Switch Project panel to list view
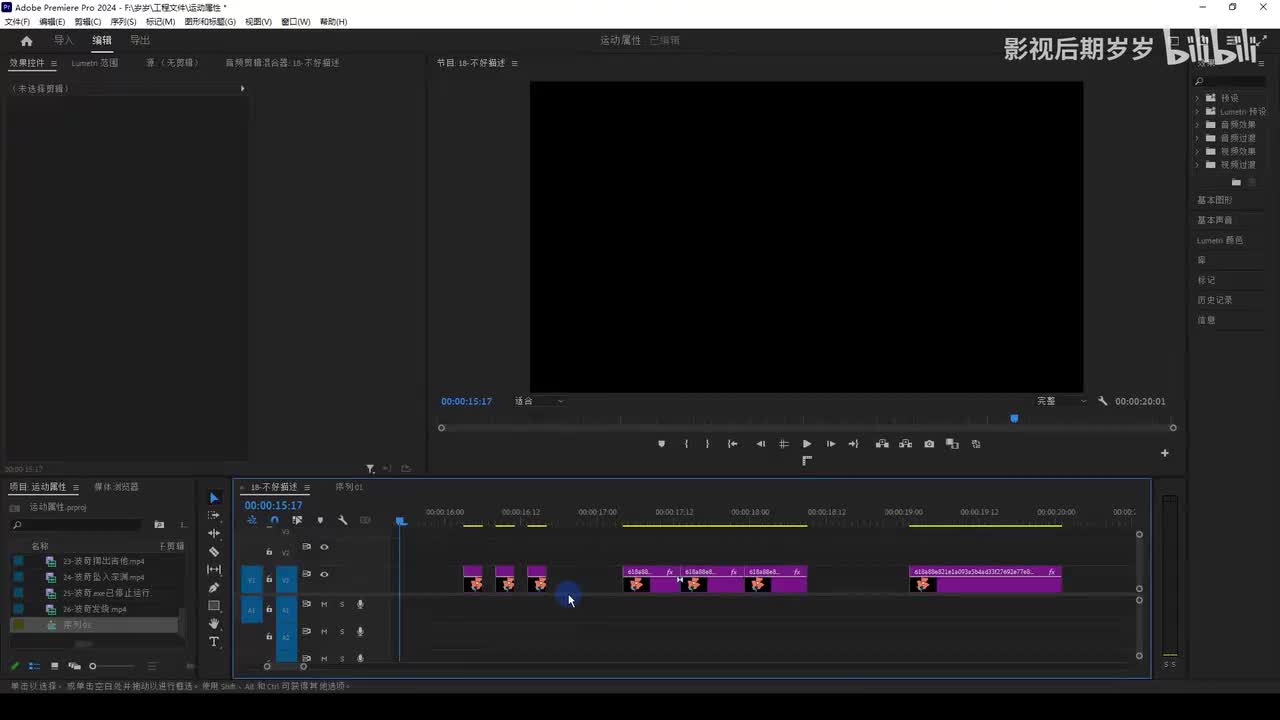 coord(34,666)
